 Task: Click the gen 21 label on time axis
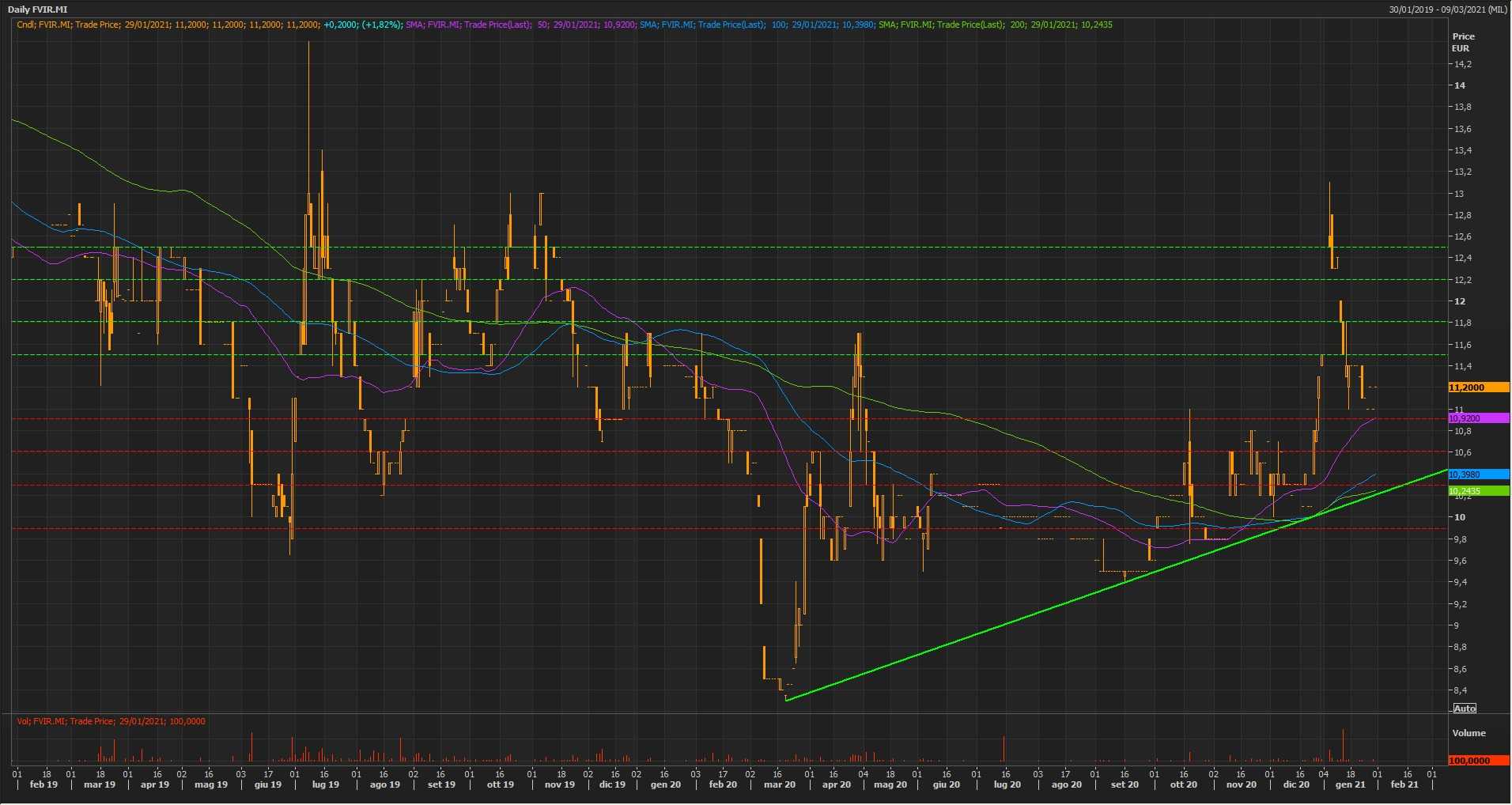coord(1350,784)
